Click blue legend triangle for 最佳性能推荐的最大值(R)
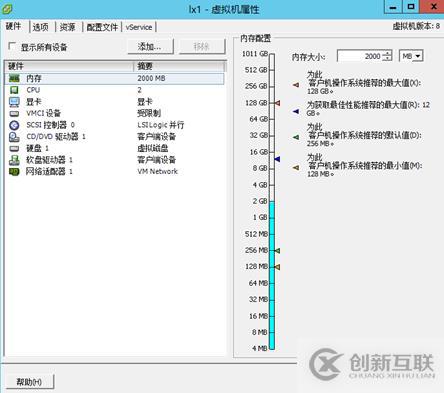444x393 pixels. [296, 111]
